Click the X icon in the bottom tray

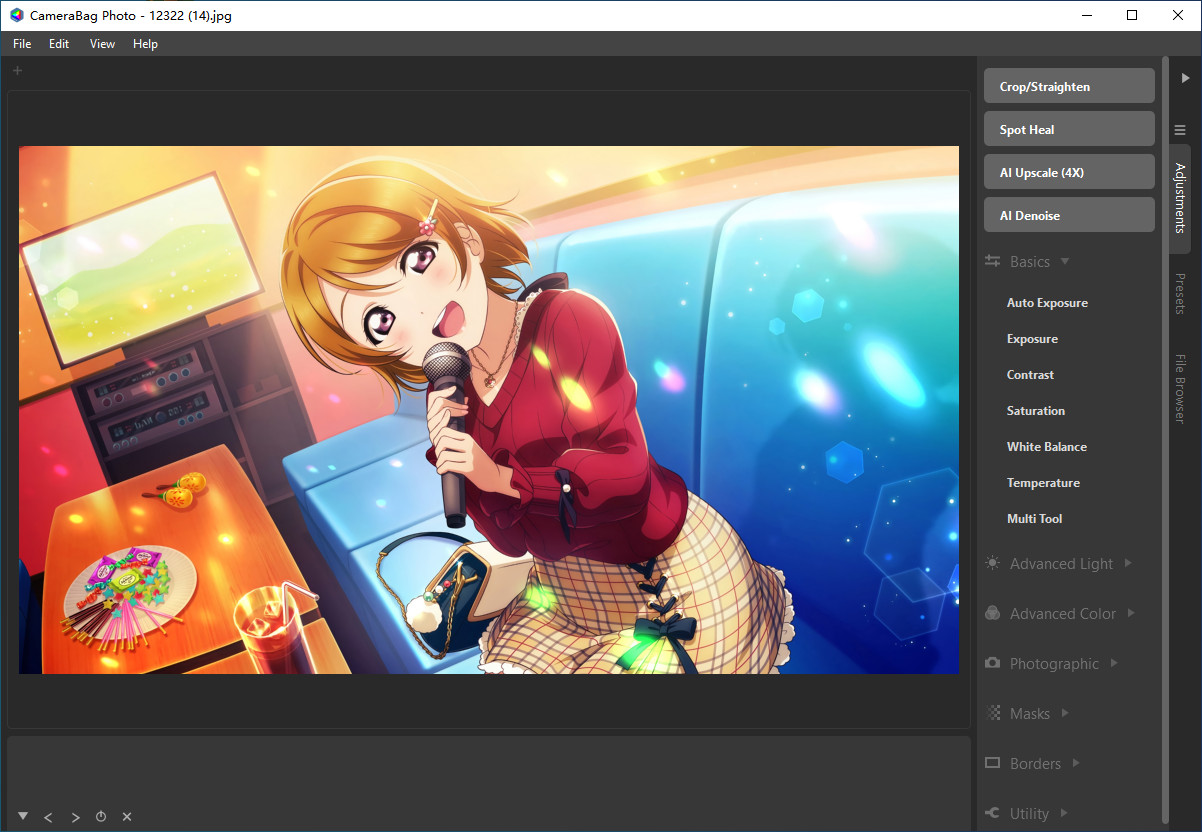click(127, 817)
